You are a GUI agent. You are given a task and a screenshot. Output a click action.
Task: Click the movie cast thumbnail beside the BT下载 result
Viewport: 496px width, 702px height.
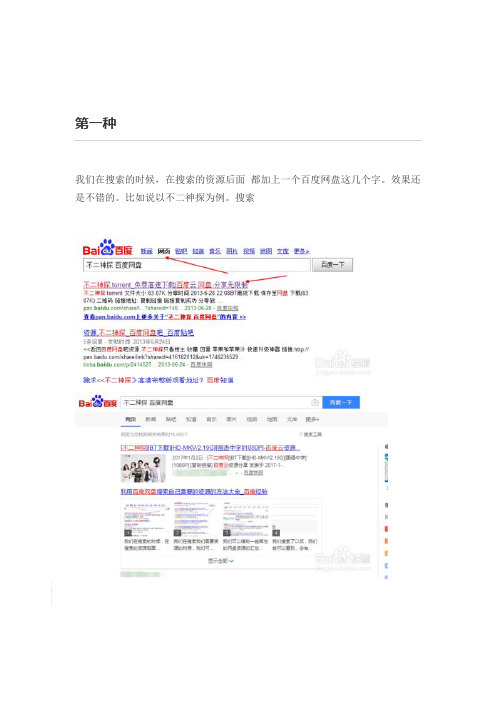point(143,468)
